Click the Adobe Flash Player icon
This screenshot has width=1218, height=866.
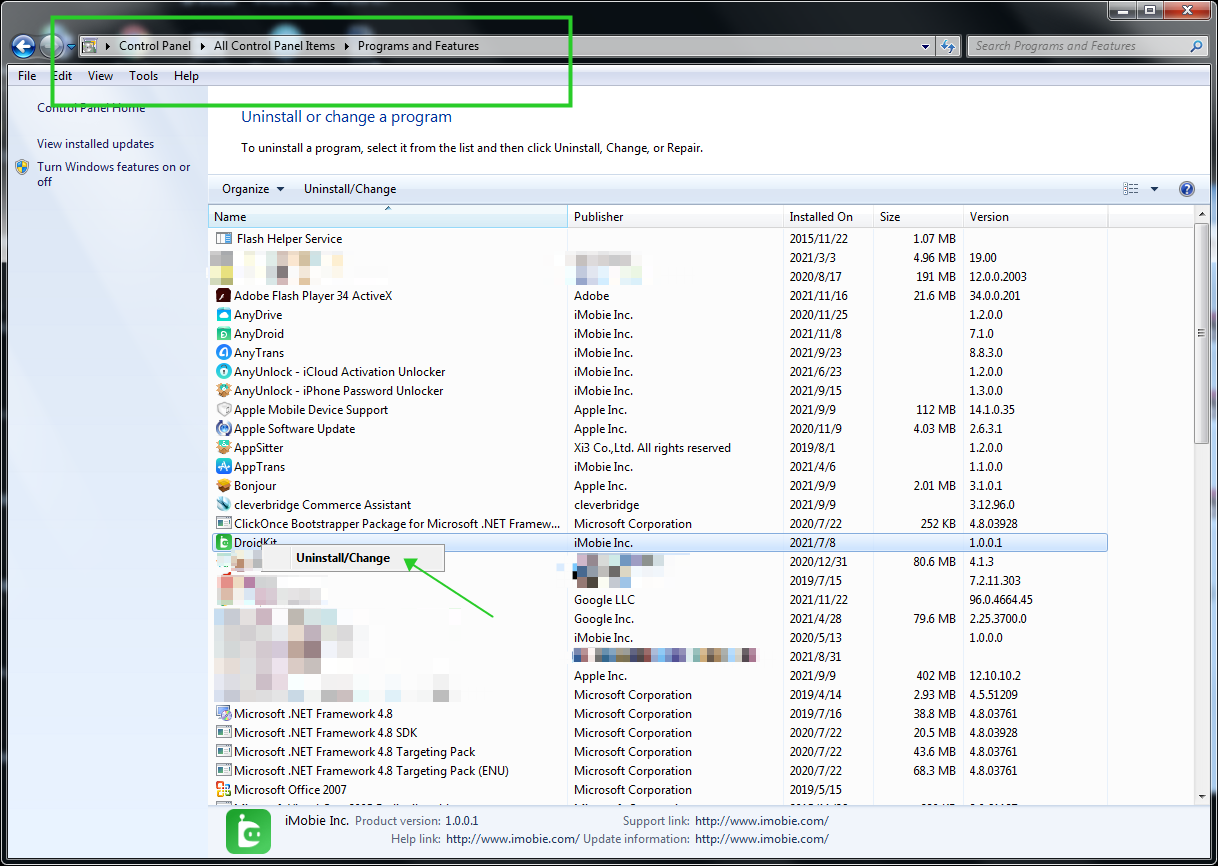[x=224, y=296]
